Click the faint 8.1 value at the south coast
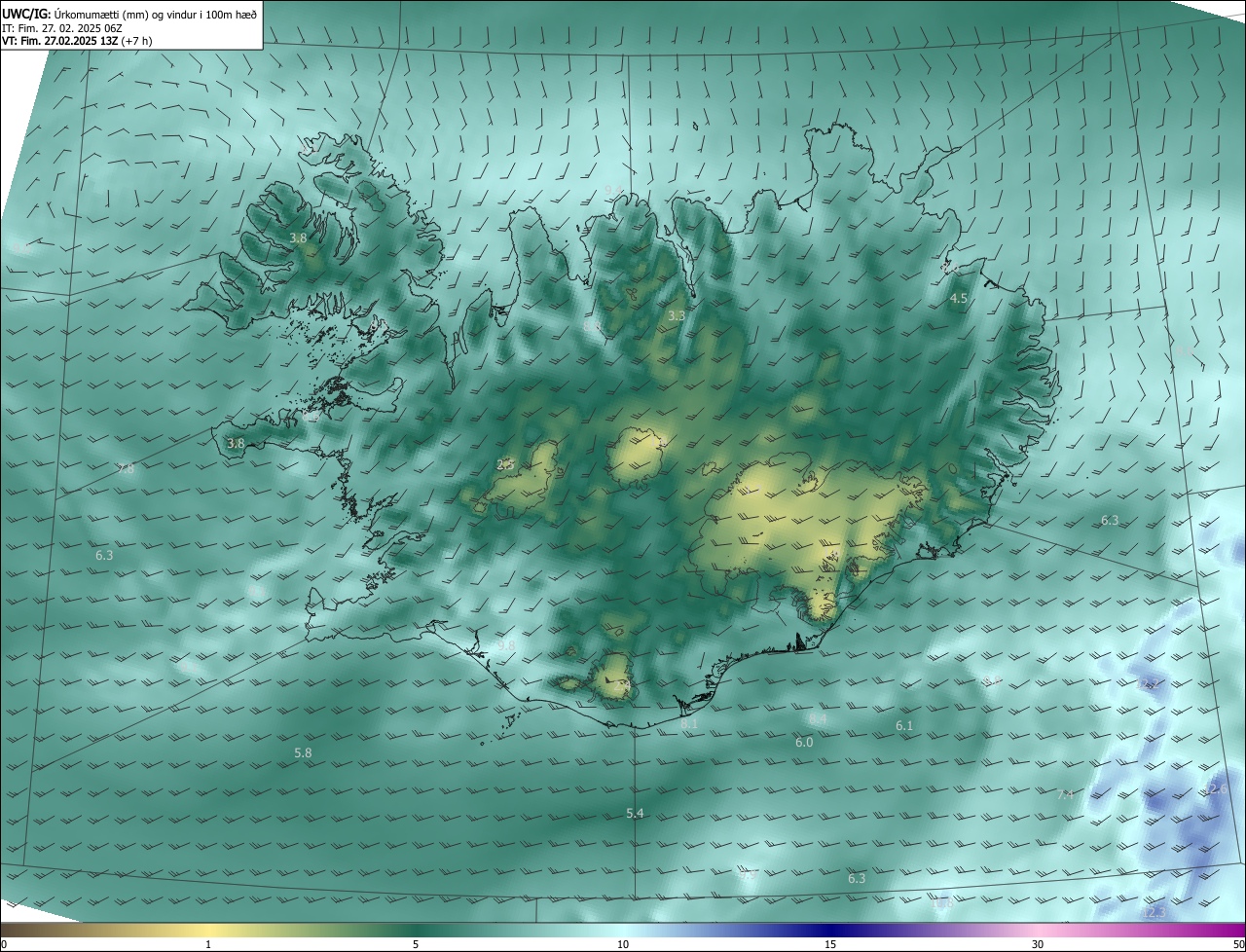Viewport: 1246px width, 952px height. (x=689, y=725)
